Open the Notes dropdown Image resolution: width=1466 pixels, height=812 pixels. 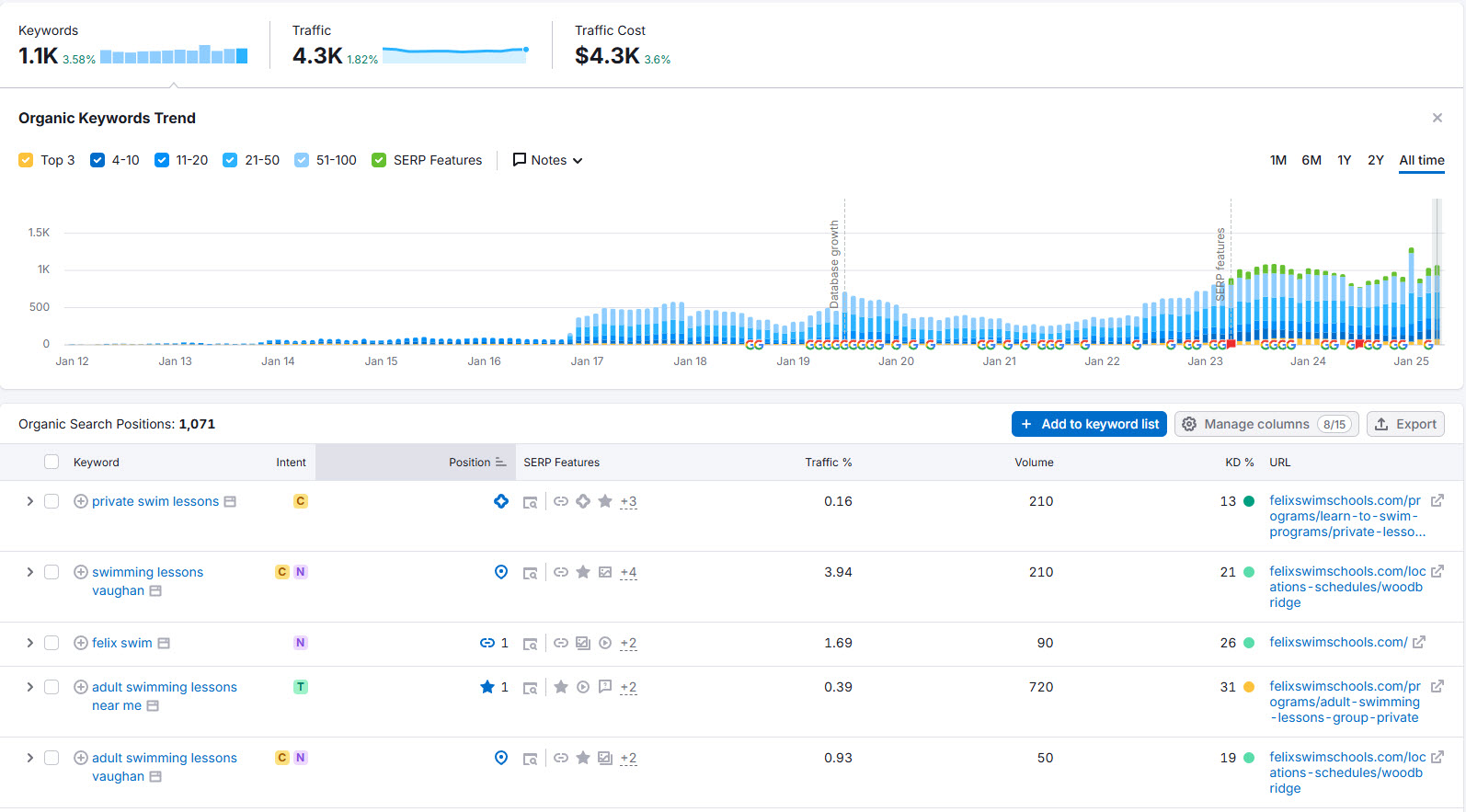pyautogui.click(x=548, y=160)
